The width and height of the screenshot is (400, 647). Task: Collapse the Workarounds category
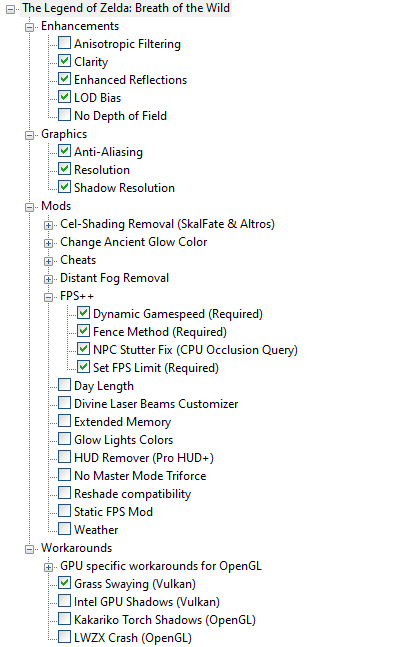[x=29, y=549]
